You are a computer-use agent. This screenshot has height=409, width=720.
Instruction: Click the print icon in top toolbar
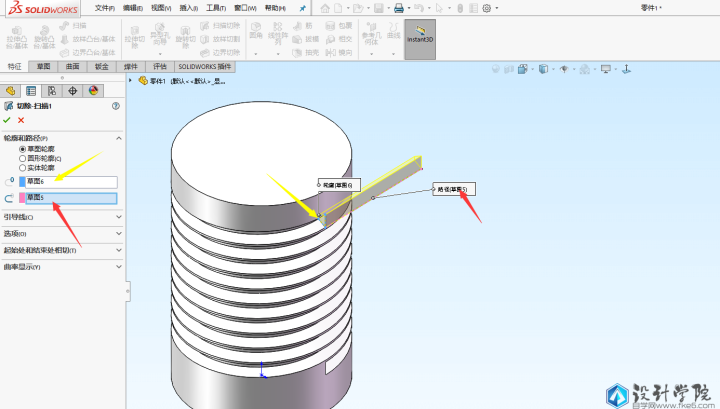pos(399,8)
